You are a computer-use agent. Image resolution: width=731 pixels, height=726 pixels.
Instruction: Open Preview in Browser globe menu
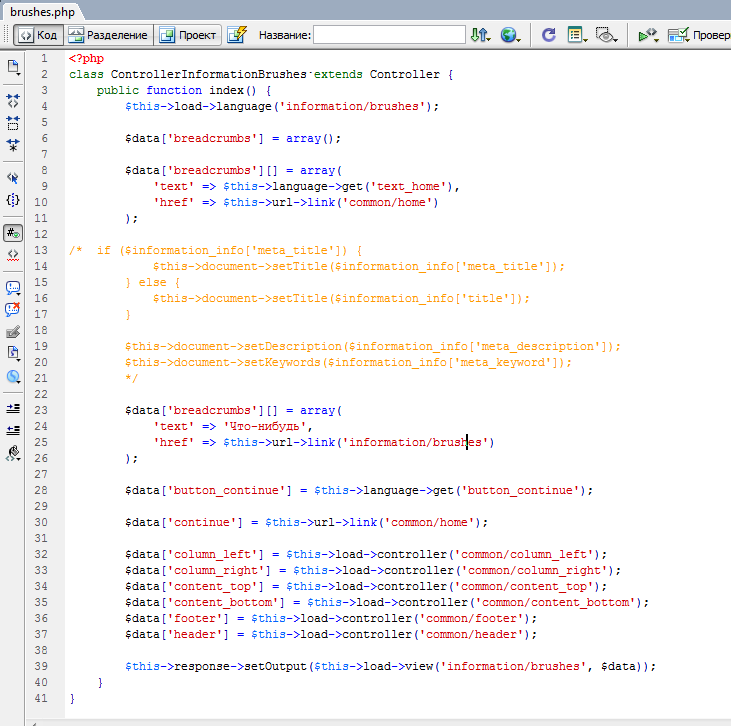[510, 35]
